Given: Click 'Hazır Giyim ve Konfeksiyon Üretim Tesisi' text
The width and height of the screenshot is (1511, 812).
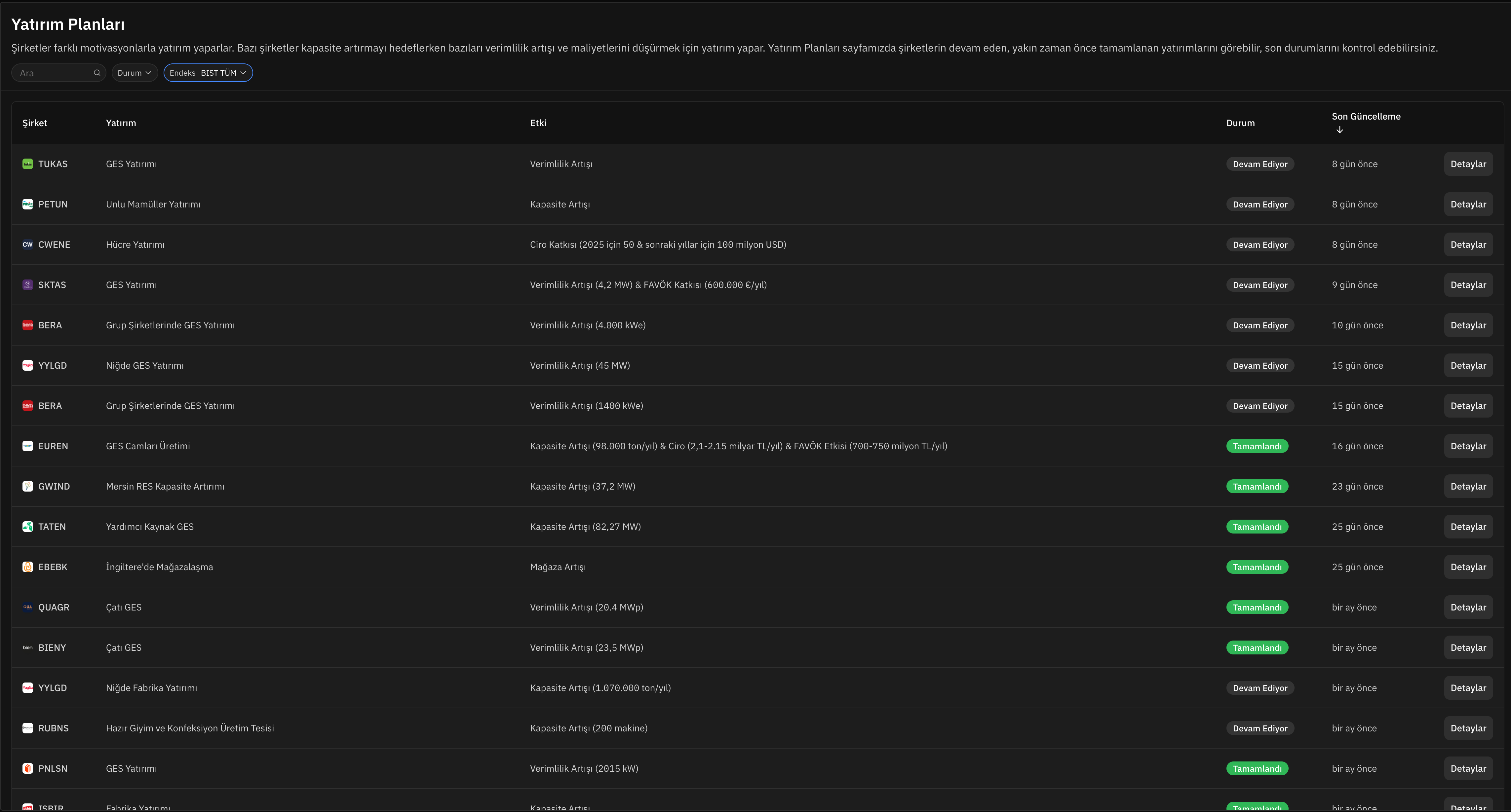Looking at the screenshot, I should pos(190,728).
